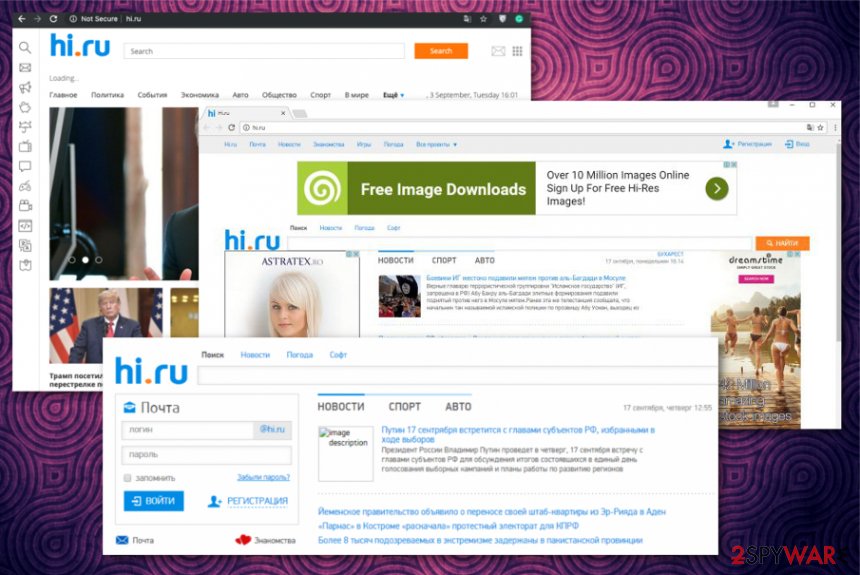Click the shield extension icon in dark browser
Screen dimensions: 860x575
502,19
